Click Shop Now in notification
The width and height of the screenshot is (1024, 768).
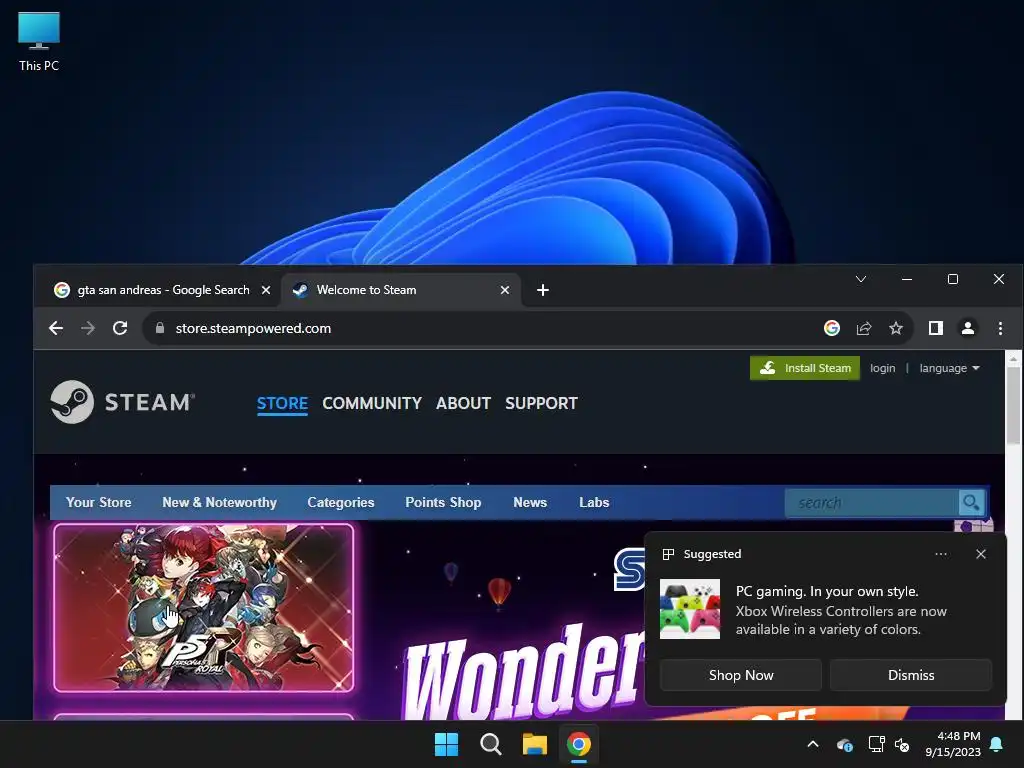coord(741,675)
